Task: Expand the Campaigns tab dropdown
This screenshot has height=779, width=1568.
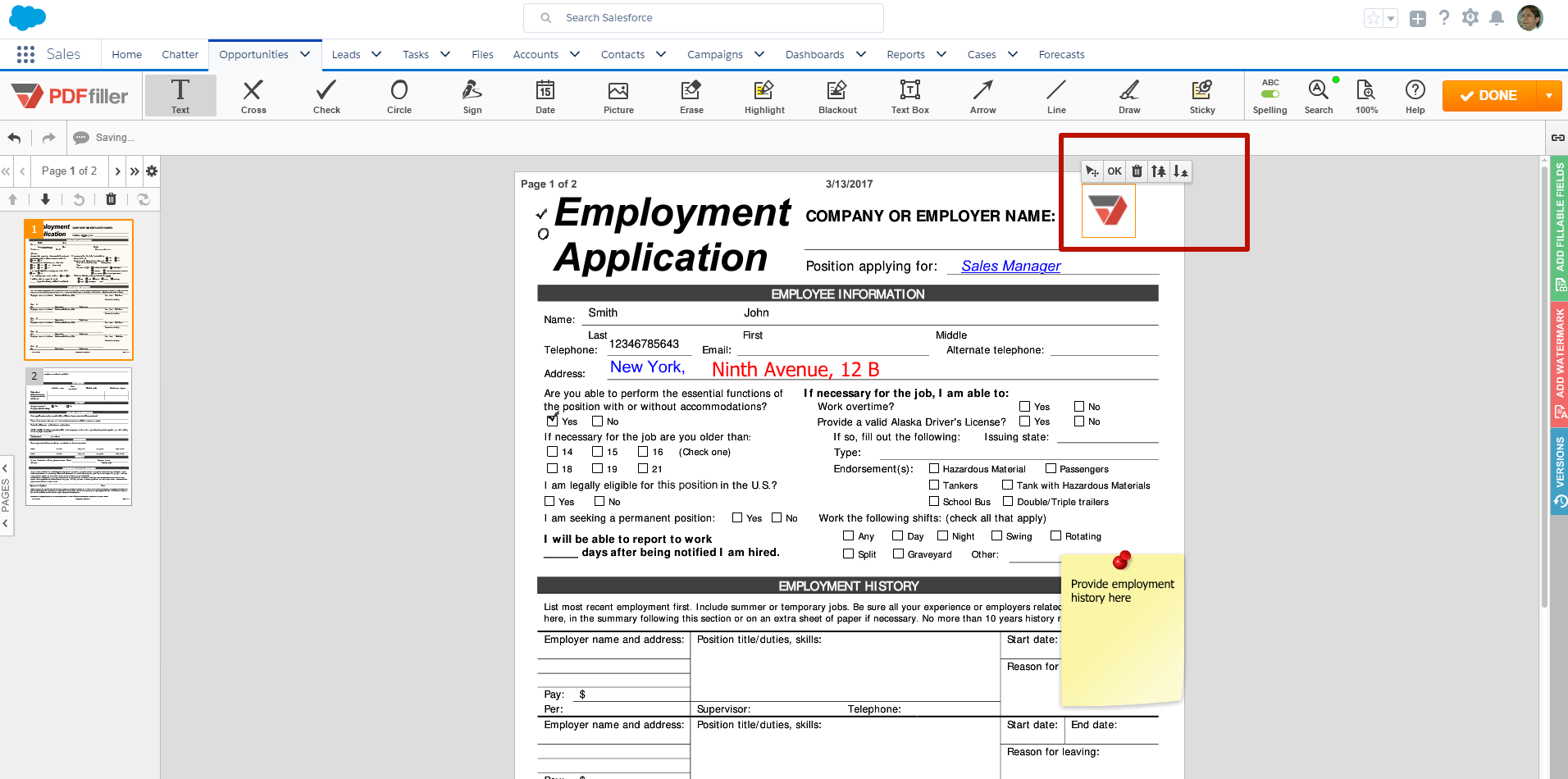Action: [759, 54]
